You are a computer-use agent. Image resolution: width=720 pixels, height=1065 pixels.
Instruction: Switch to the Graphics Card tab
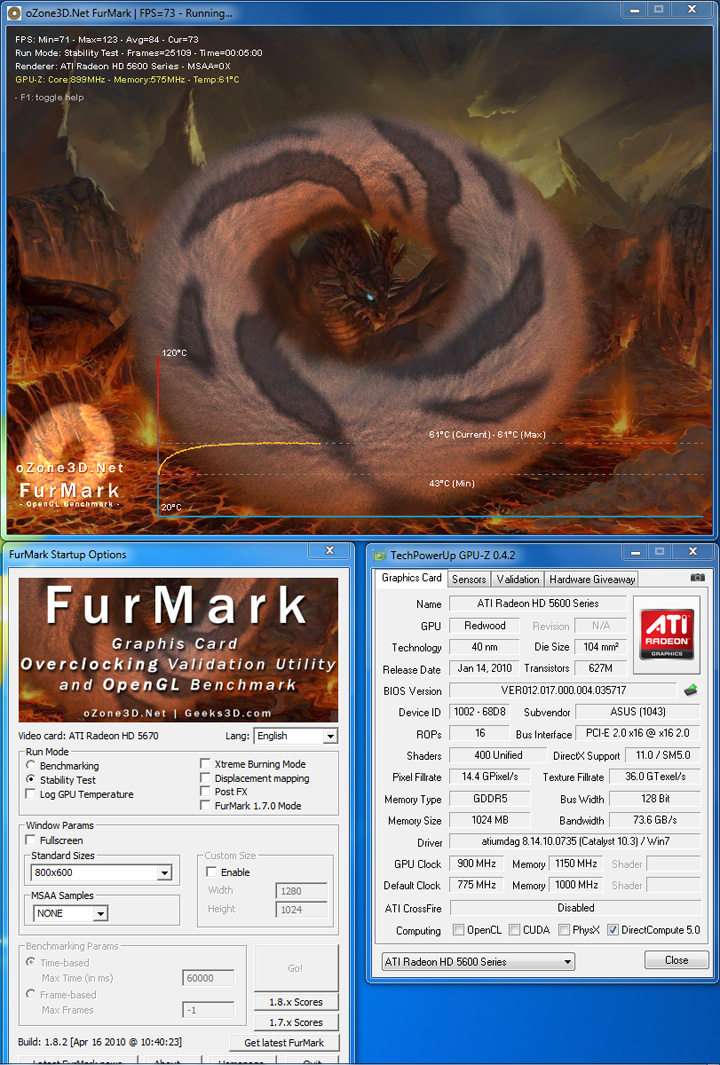412,578
